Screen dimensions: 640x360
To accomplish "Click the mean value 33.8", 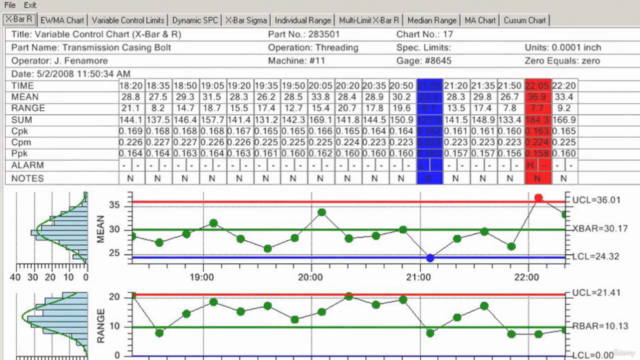I will 320,97.
